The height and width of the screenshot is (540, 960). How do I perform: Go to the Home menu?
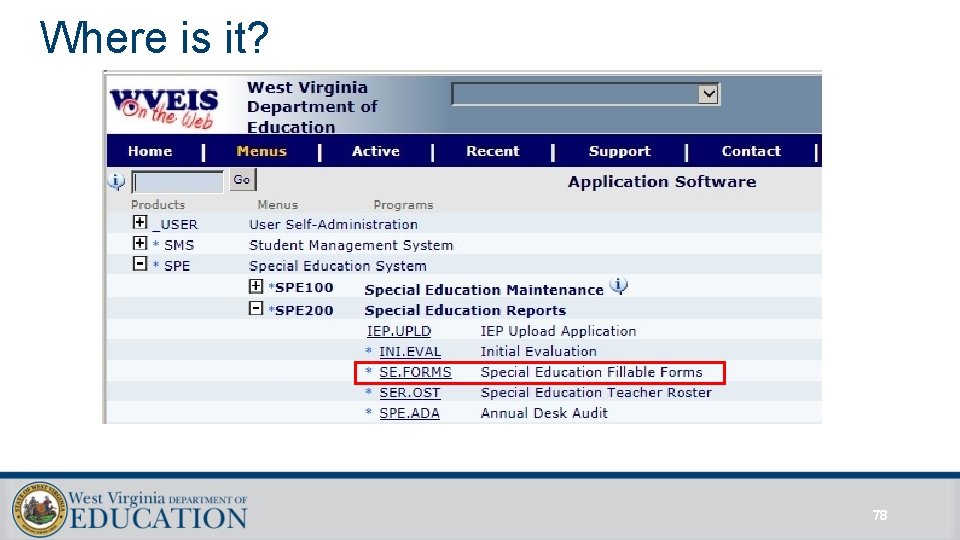click(x=150, y=151)
